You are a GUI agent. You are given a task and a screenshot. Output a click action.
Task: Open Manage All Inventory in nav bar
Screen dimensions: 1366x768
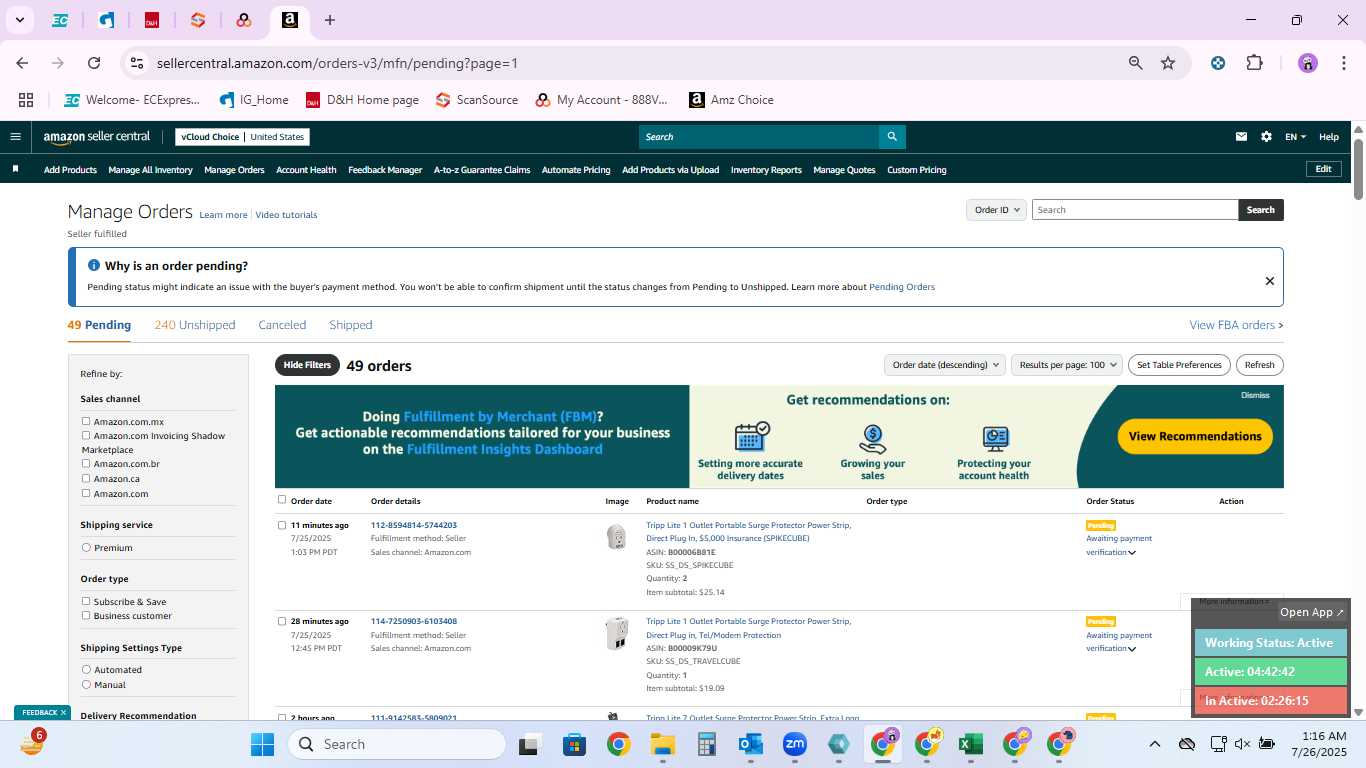[x=151, y=170]
